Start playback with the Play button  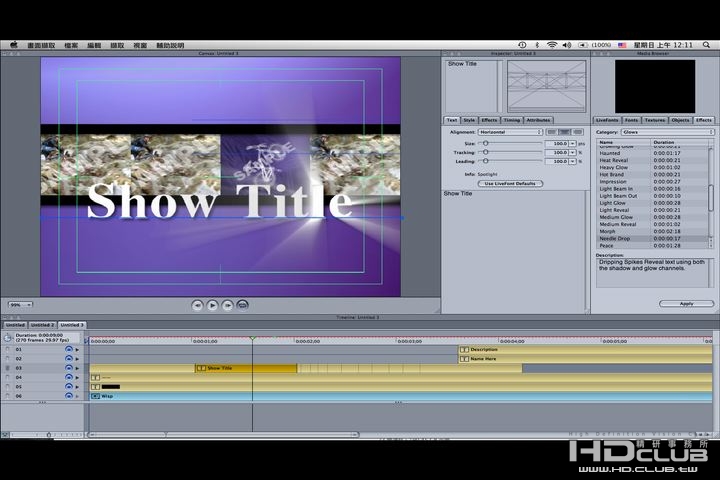[x=212, y=305]
